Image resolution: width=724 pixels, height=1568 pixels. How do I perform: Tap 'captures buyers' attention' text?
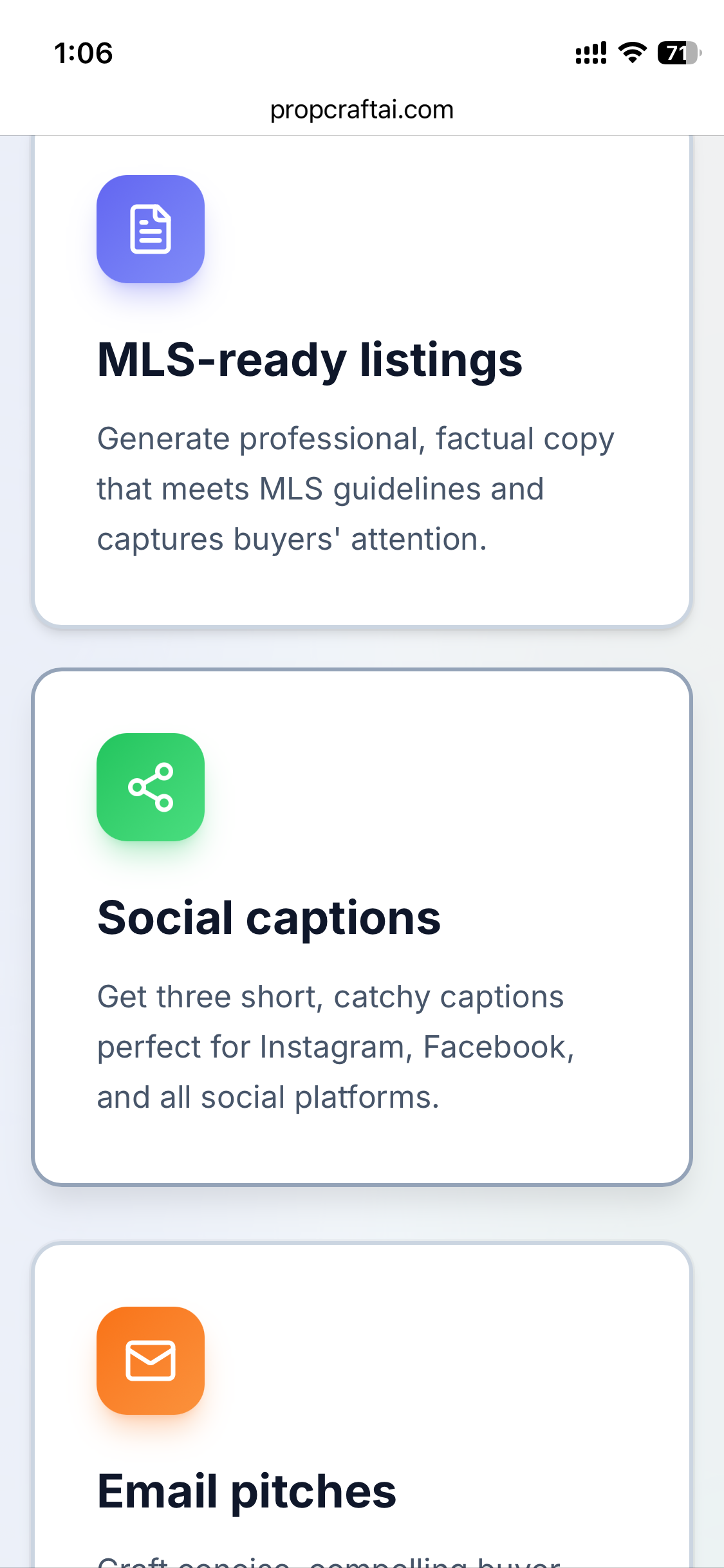[292, 539]
